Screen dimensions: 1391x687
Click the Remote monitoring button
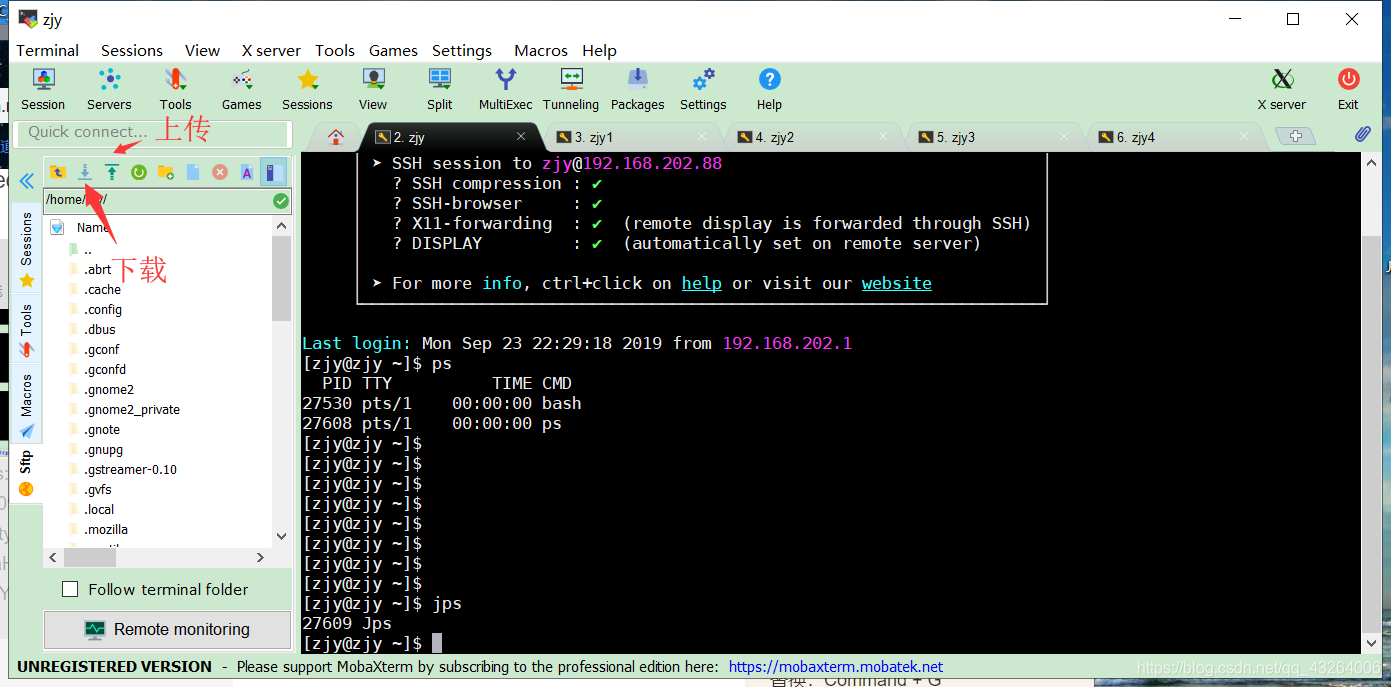click(x=168, y=629)
